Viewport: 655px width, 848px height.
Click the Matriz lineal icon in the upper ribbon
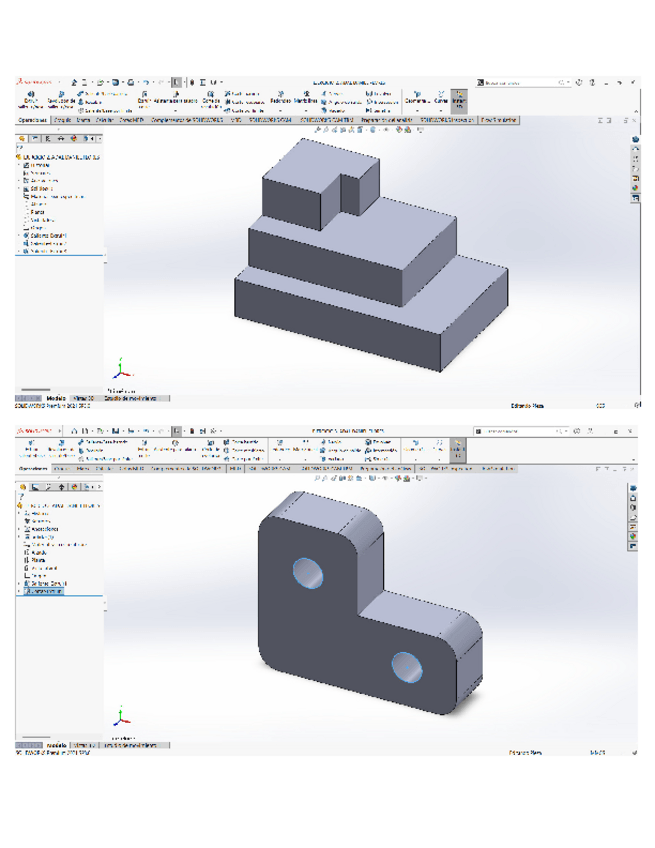pos(307,100)
